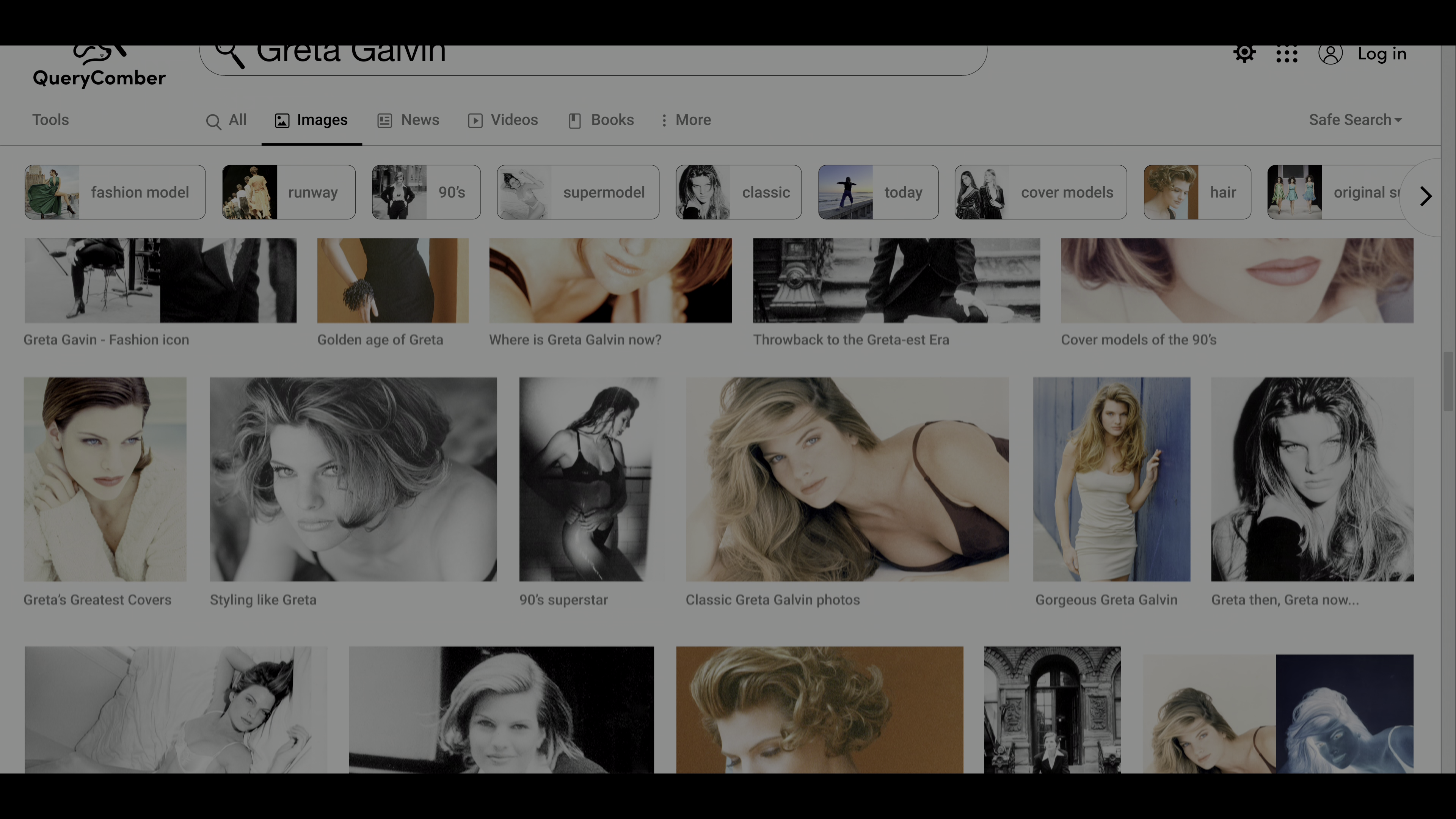Image resolution: width=1456 pixels, height=819 pixels.
Task: Open settings via the gear icon
Action: [x=1244, y=54]
